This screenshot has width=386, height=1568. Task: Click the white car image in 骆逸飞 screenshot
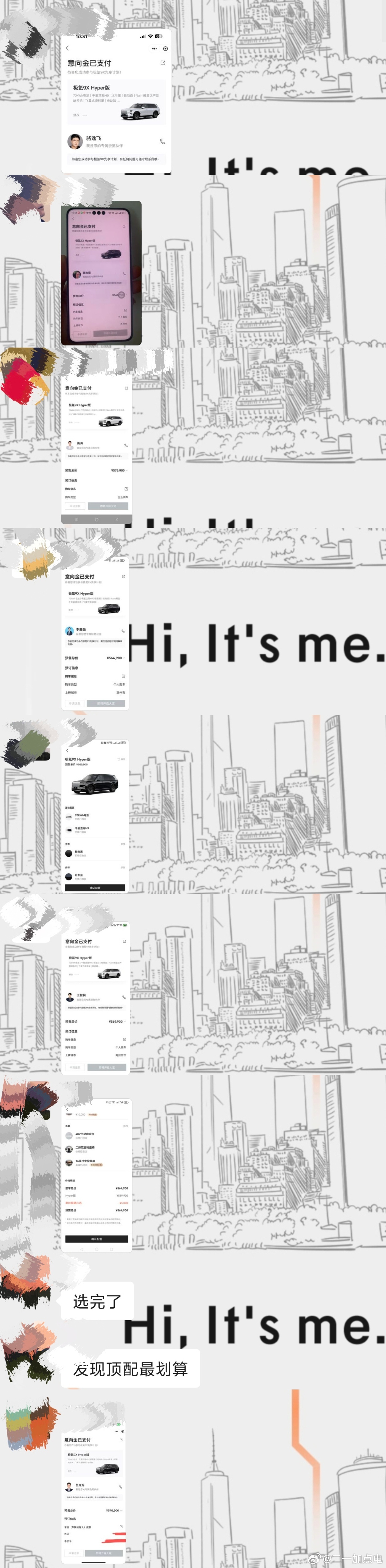[140, 111]
